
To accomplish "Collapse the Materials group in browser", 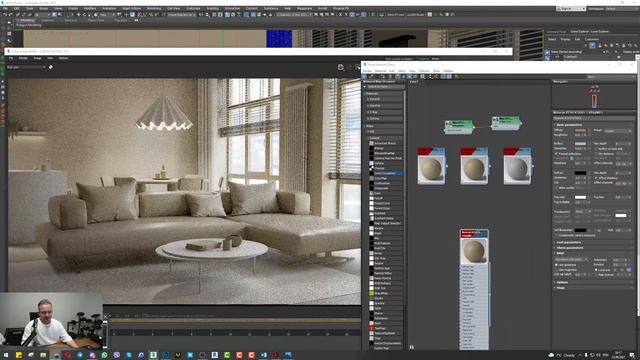I will point(384,93).
